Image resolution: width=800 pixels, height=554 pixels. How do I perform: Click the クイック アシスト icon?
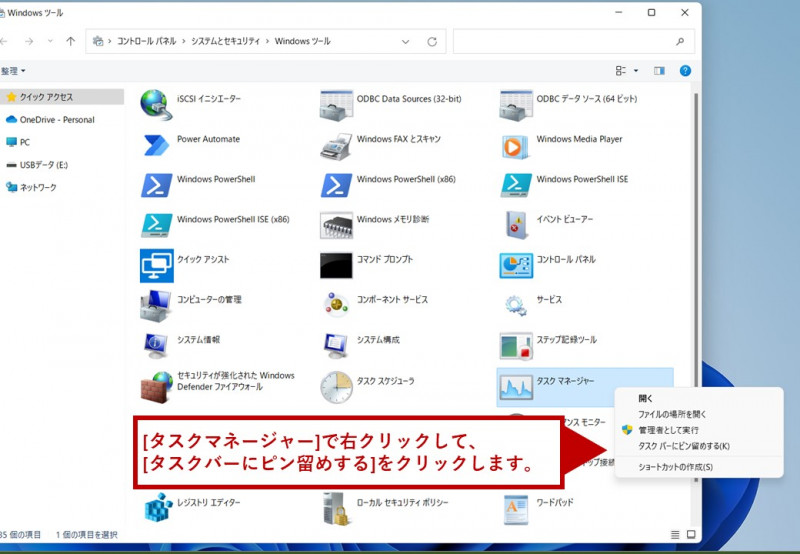click(x=157, y=266)
